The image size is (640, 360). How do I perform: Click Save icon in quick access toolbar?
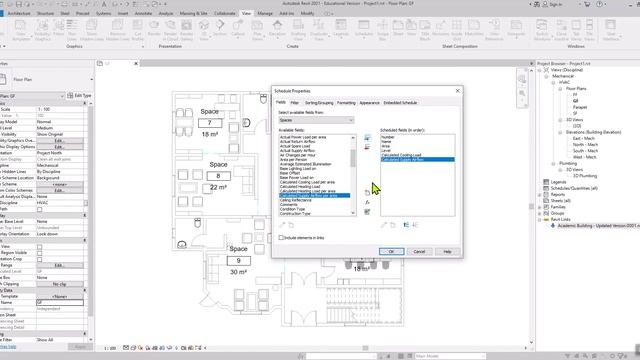tap(18, 4)
